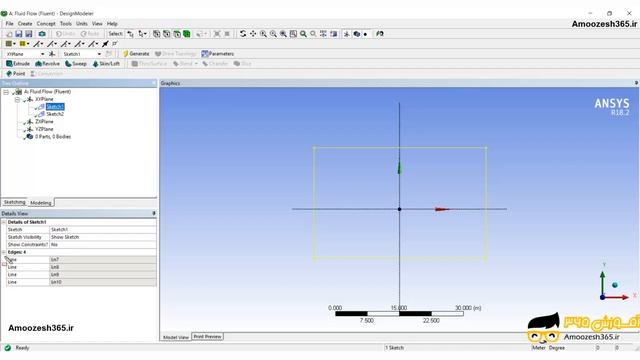
Task: Click the Show Constraints? value No
Action: [x=103, y=244]
